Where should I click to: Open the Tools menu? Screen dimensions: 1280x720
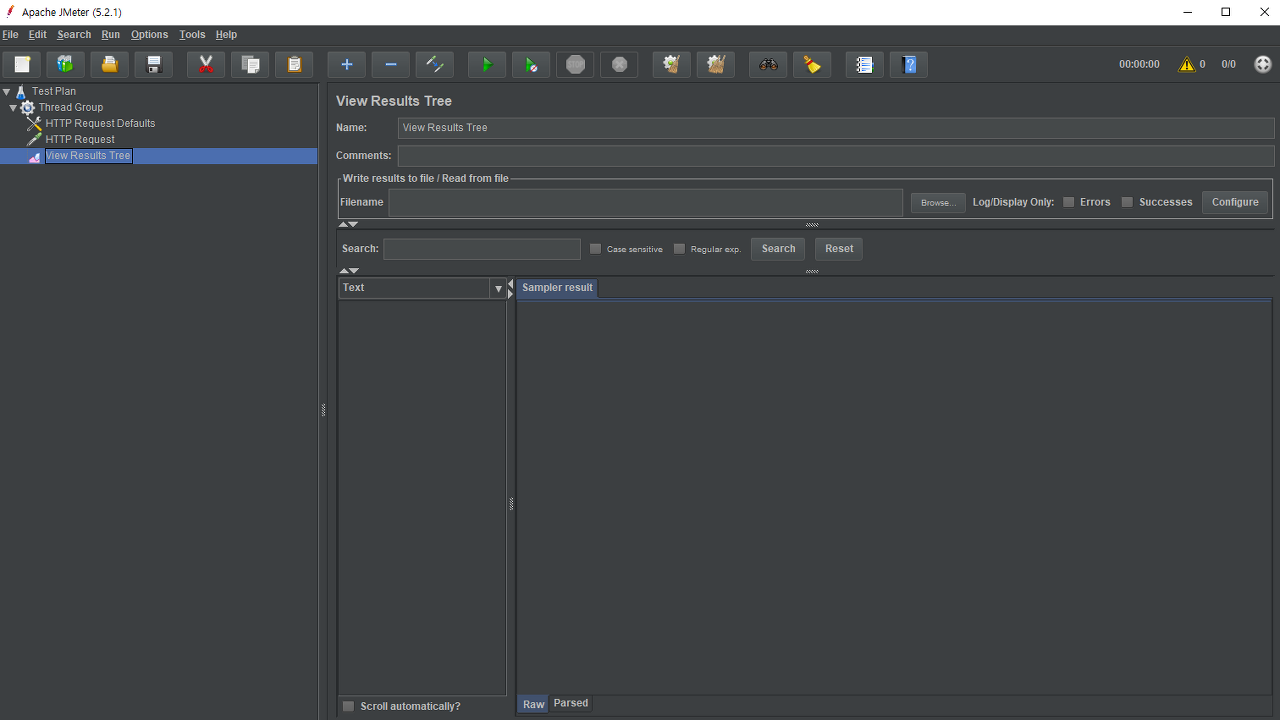click(x=192, y=35)
